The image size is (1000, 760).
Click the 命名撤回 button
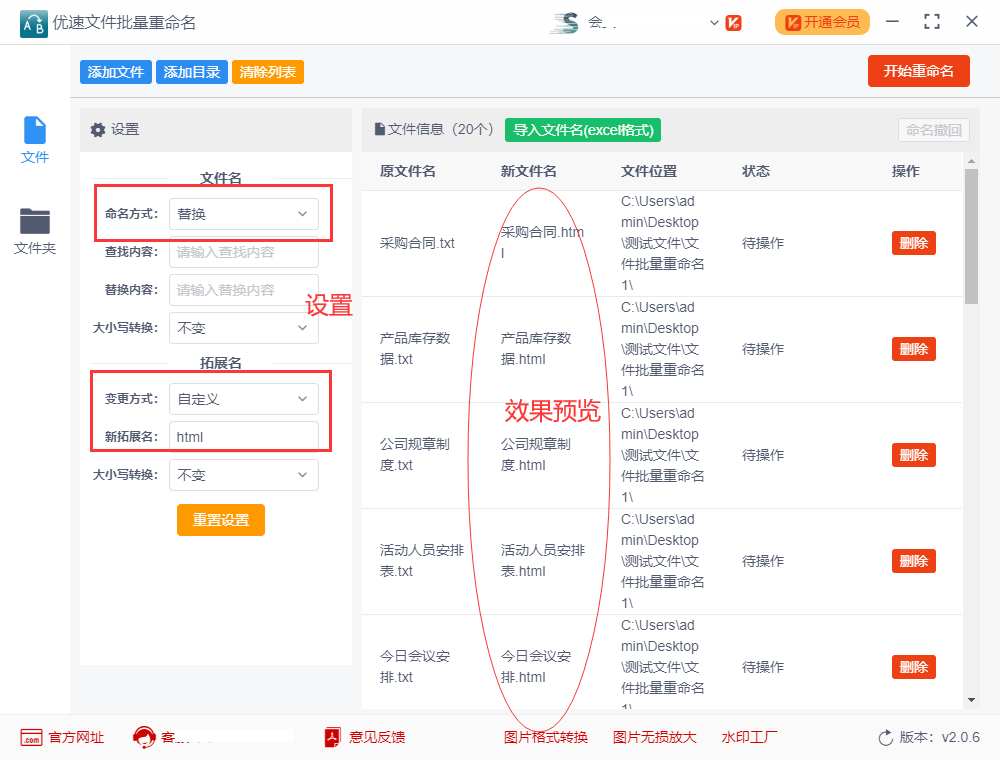pos(934,130)
